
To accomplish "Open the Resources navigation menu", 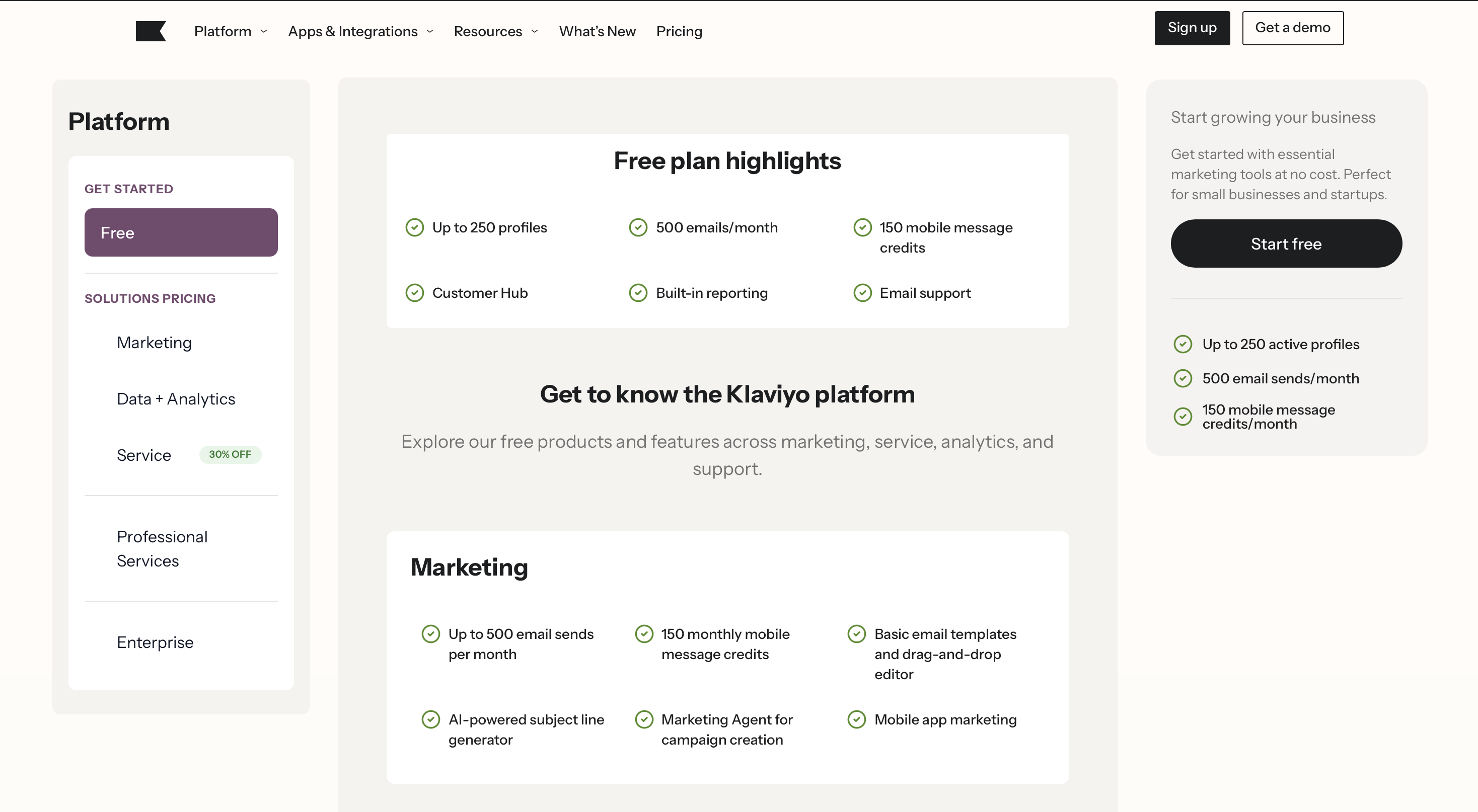I will 488,31.
